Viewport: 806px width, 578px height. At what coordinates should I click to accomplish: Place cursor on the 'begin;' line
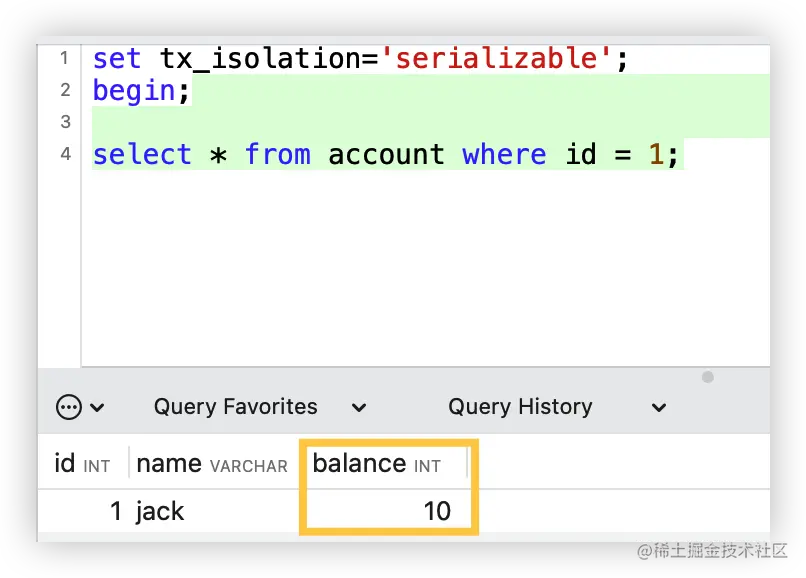point(141,91)
